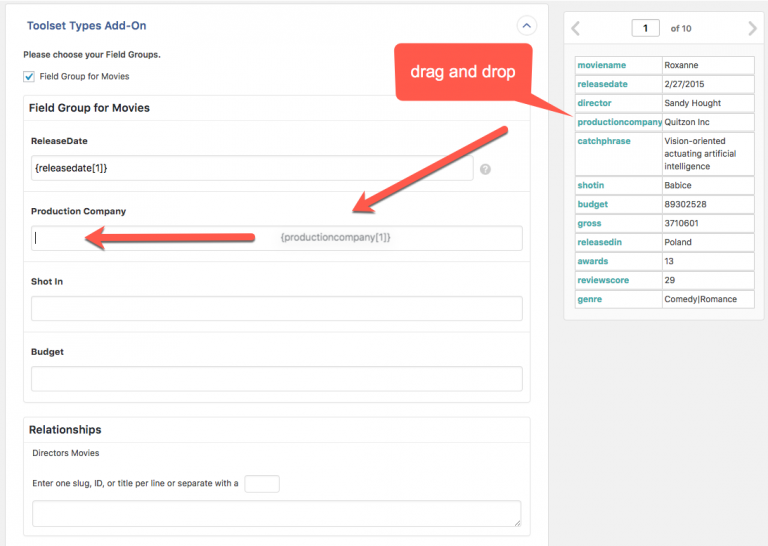Screen dimensions: 768x546
Task: Collapse the Toolset Types Add-On panel
Action: pyautogui.click(x=527, y=25)
